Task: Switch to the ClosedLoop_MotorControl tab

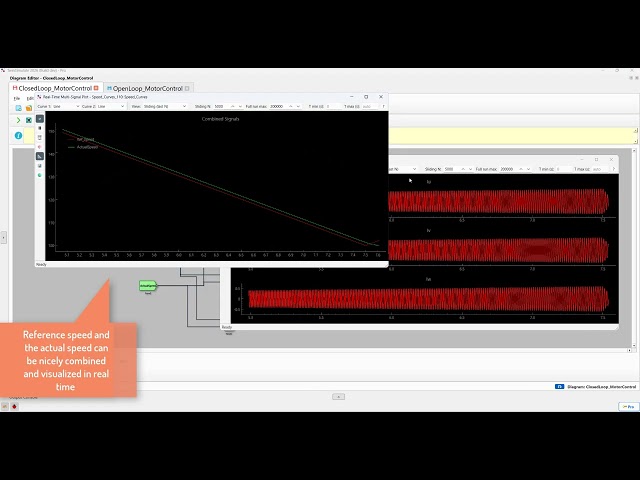Action: (55, 88)
